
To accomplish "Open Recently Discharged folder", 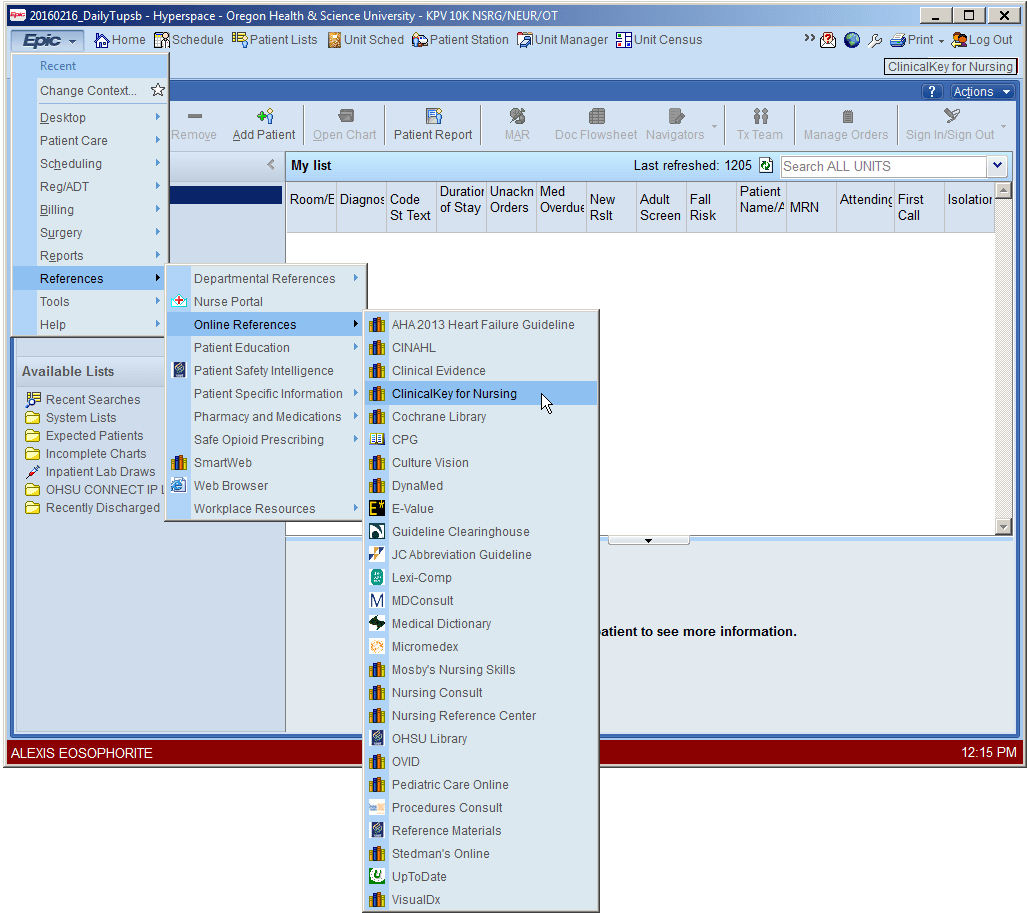I will click(92, 508).
